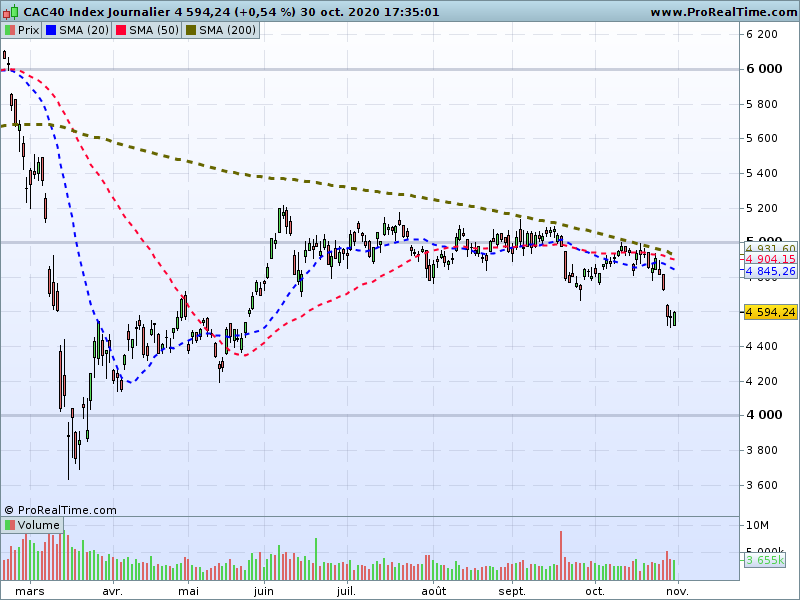The image size is (800, 600).
Task: Click the 5 200 price axis label
Action: (762, 208)
